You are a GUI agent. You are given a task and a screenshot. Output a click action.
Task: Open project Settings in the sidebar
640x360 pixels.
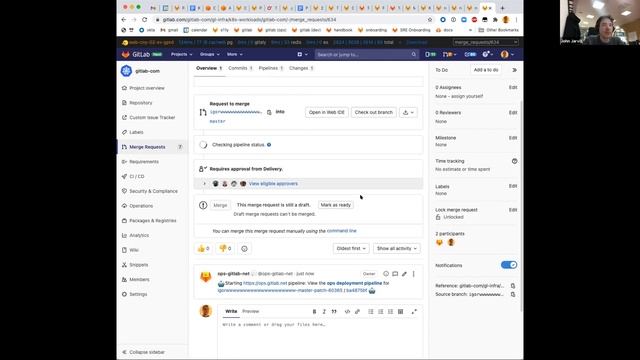tap(135, 294)
